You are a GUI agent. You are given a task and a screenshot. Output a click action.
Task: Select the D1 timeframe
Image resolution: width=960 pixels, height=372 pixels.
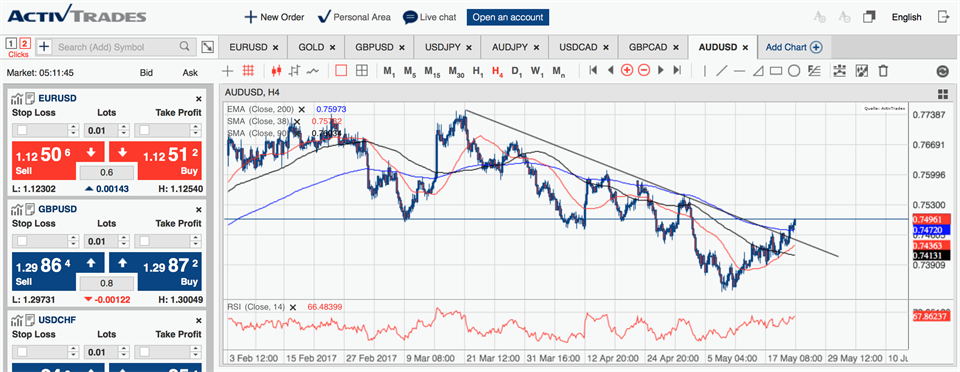(x=517, y=71)
